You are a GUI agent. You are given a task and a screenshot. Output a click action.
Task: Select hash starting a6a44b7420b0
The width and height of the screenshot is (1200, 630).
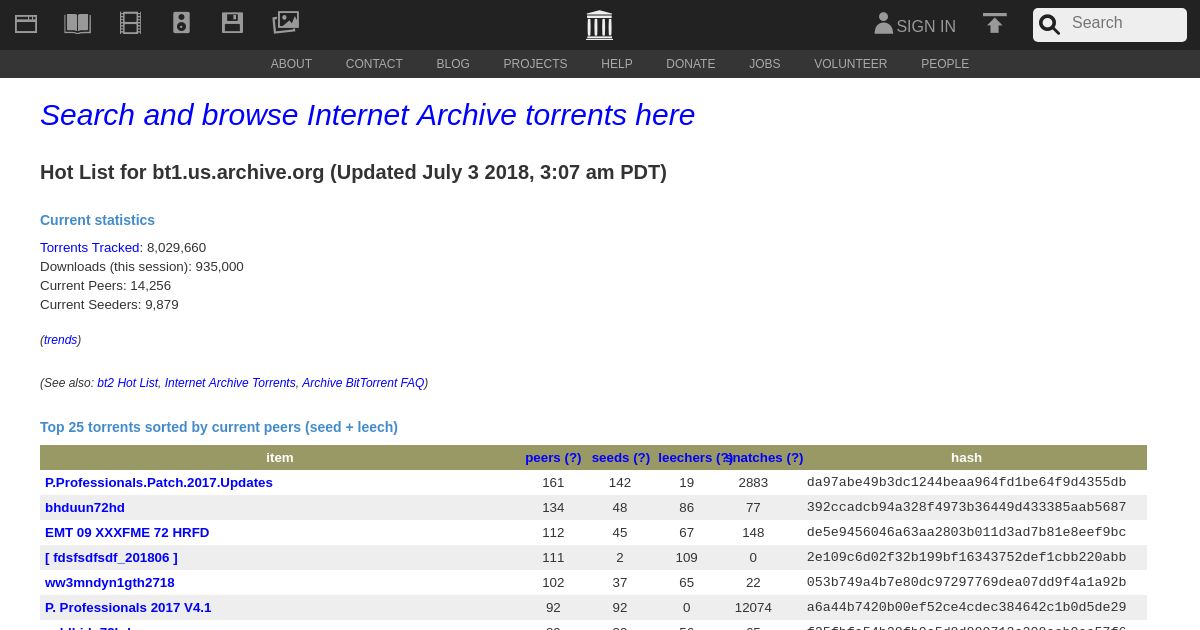(x=966, y=608)
